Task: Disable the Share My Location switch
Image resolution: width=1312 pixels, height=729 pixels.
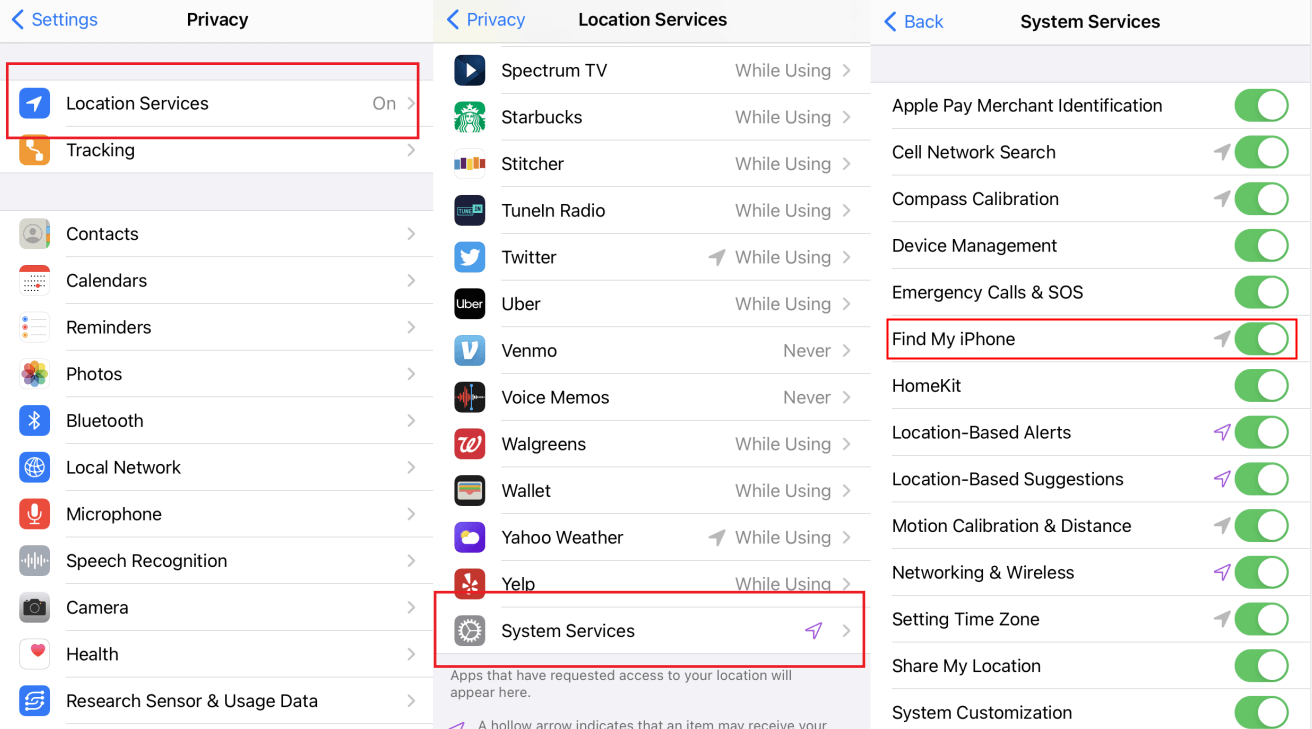Action: 1262,666
